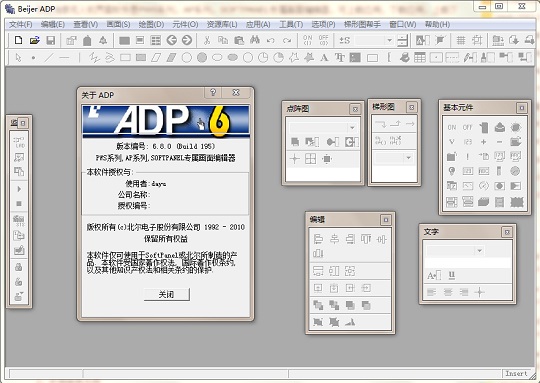The width and height of the screenshot is (540, 383).
Task: Click the exclamation mark icon in 基本元件 panel
Action: coord(467,156)
